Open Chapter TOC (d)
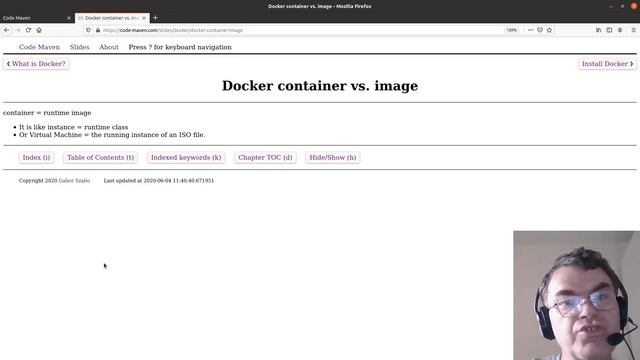Viewport: 640px width, 360px height. point(265,158)
